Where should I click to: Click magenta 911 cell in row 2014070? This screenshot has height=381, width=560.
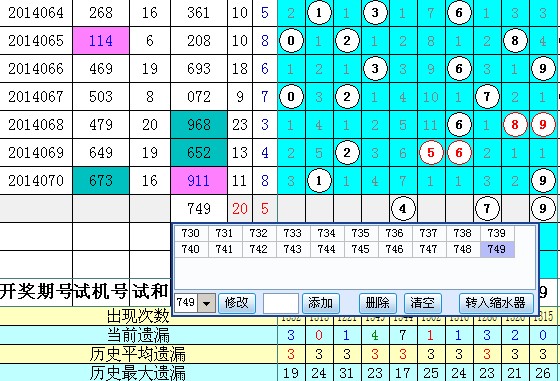(199, 181)
